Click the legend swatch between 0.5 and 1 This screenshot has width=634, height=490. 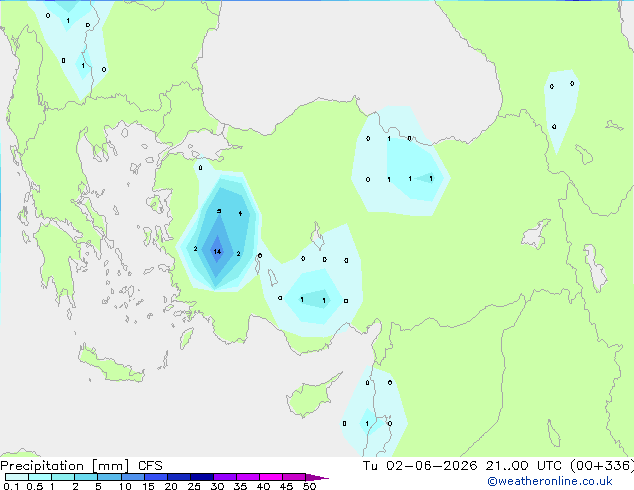40,477
